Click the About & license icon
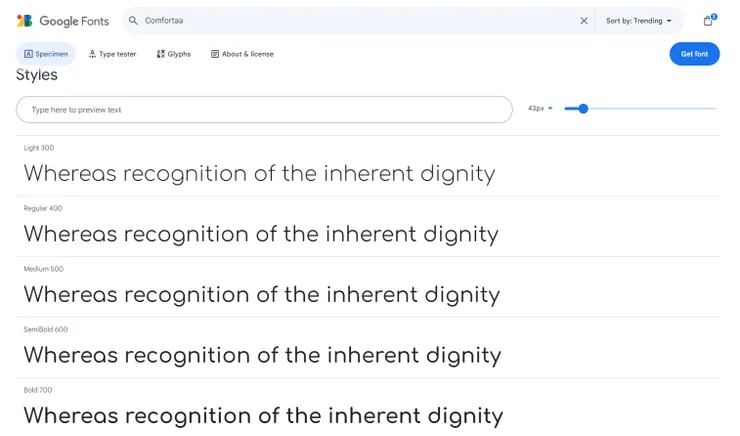 pos(215,54)
